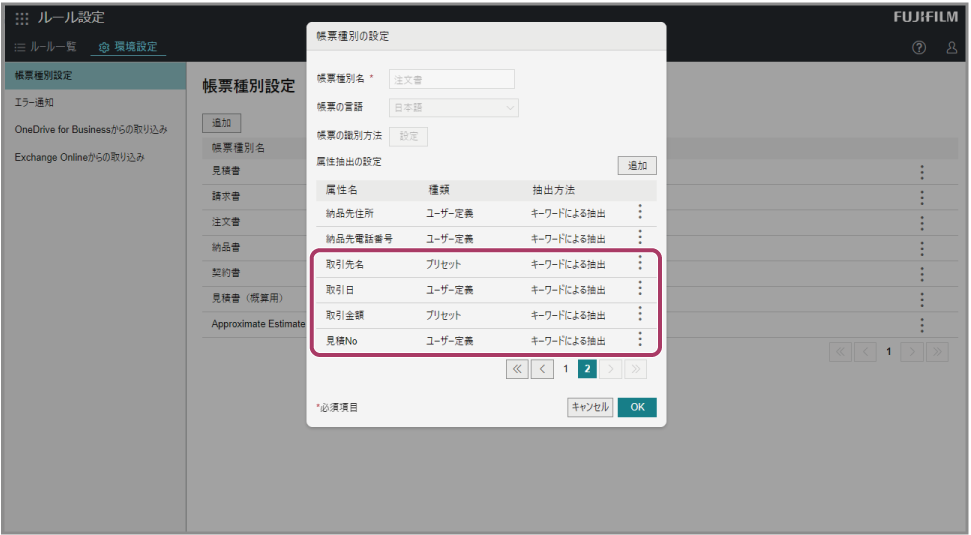Go to next page in dialog pagination
This screenshot has height=535, width=971.
click(611, 369)
